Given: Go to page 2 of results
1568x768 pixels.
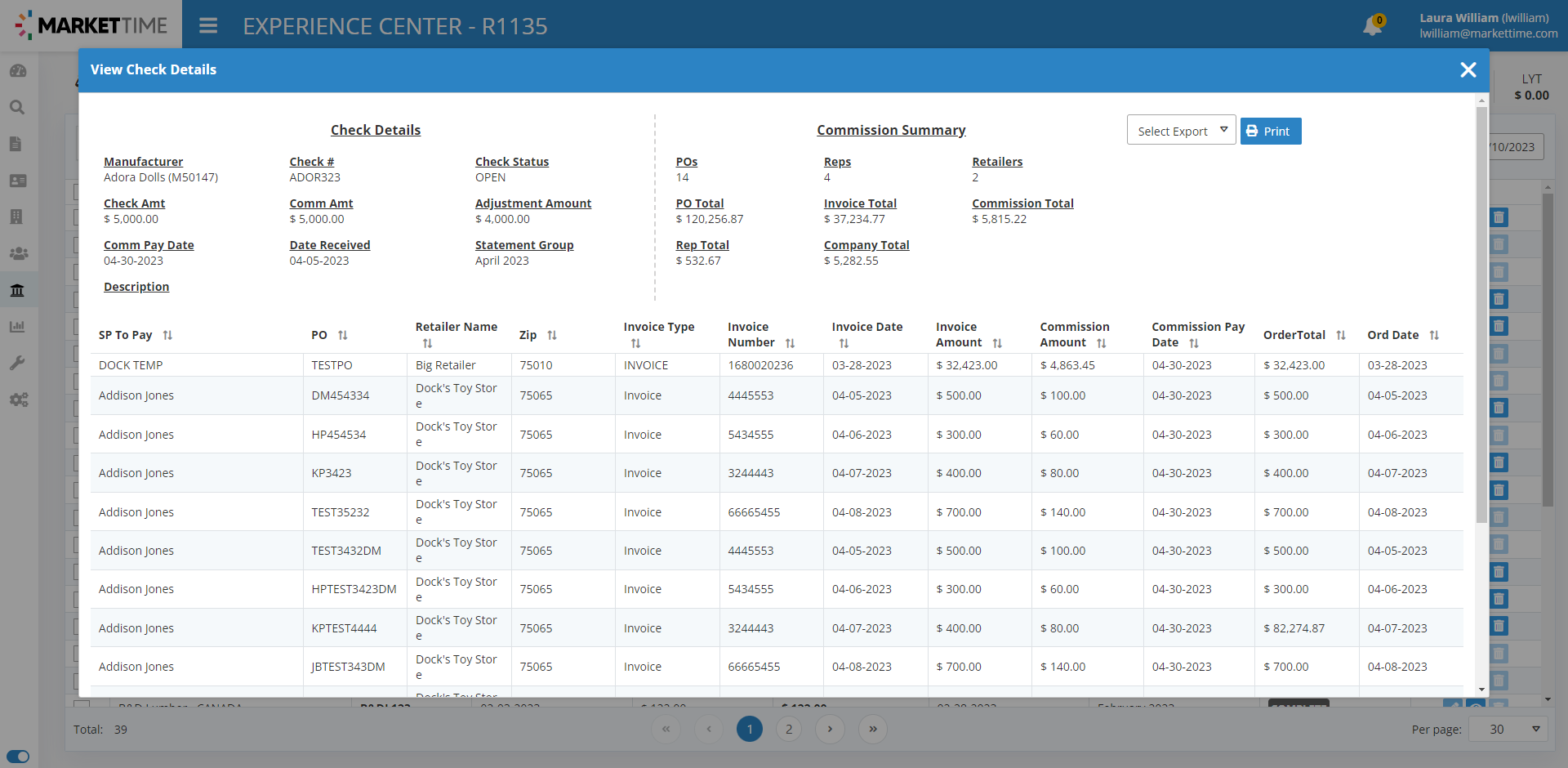Looking at the screenshot, I should [788, 729].
